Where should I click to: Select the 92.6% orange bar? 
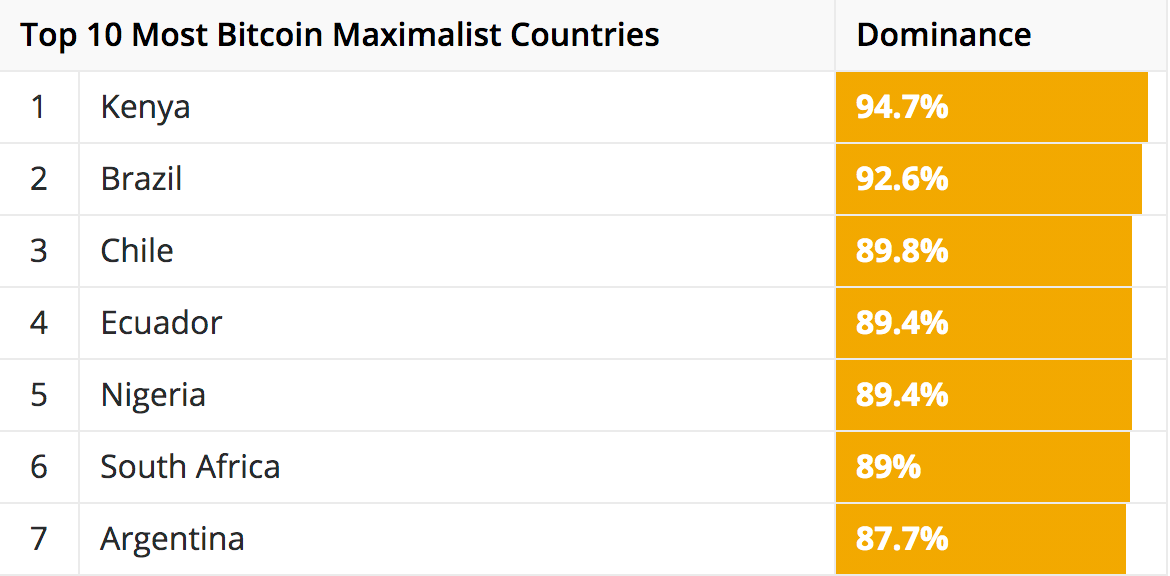tap(989, 179)
